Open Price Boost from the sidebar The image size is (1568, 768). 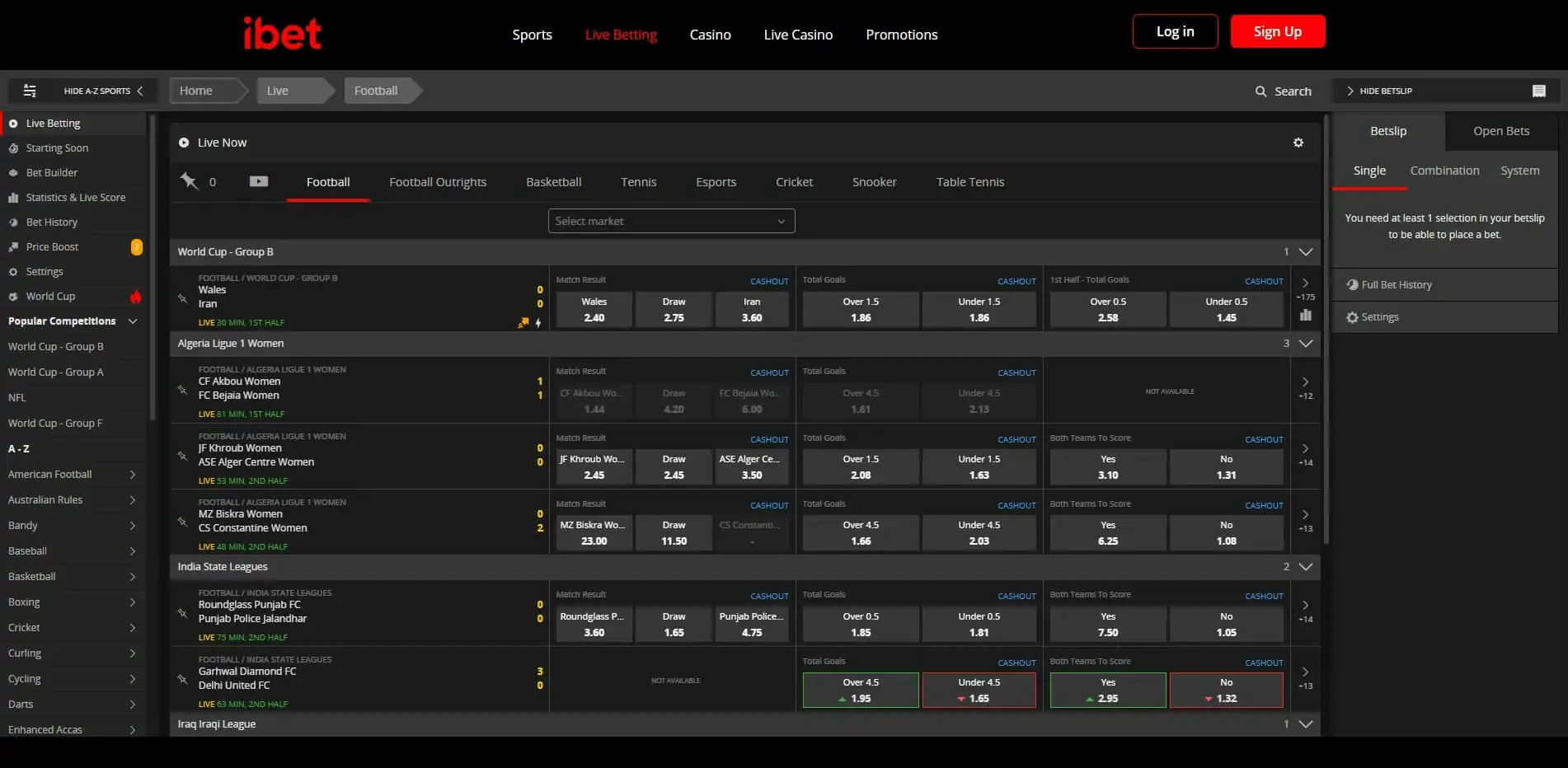(53, 246)
